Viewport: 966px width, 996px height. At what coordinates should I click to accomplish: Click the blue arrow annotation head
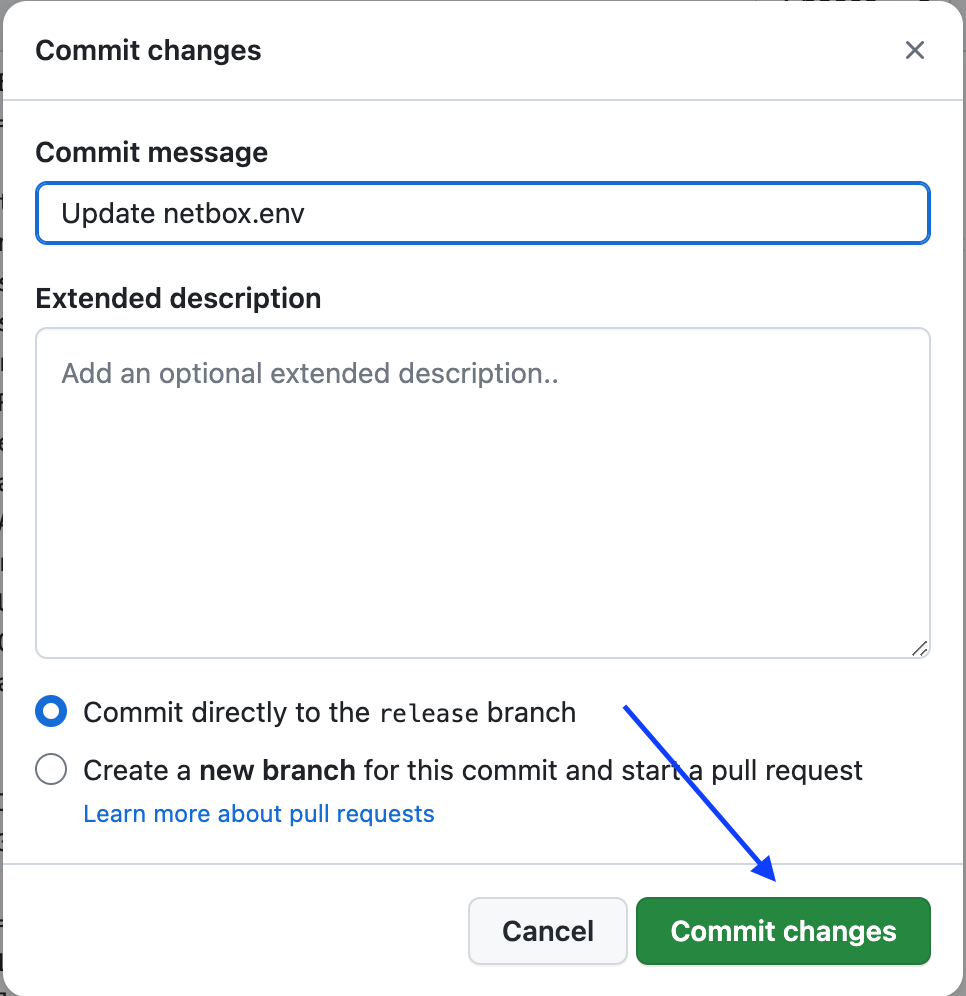pos(765,868)
